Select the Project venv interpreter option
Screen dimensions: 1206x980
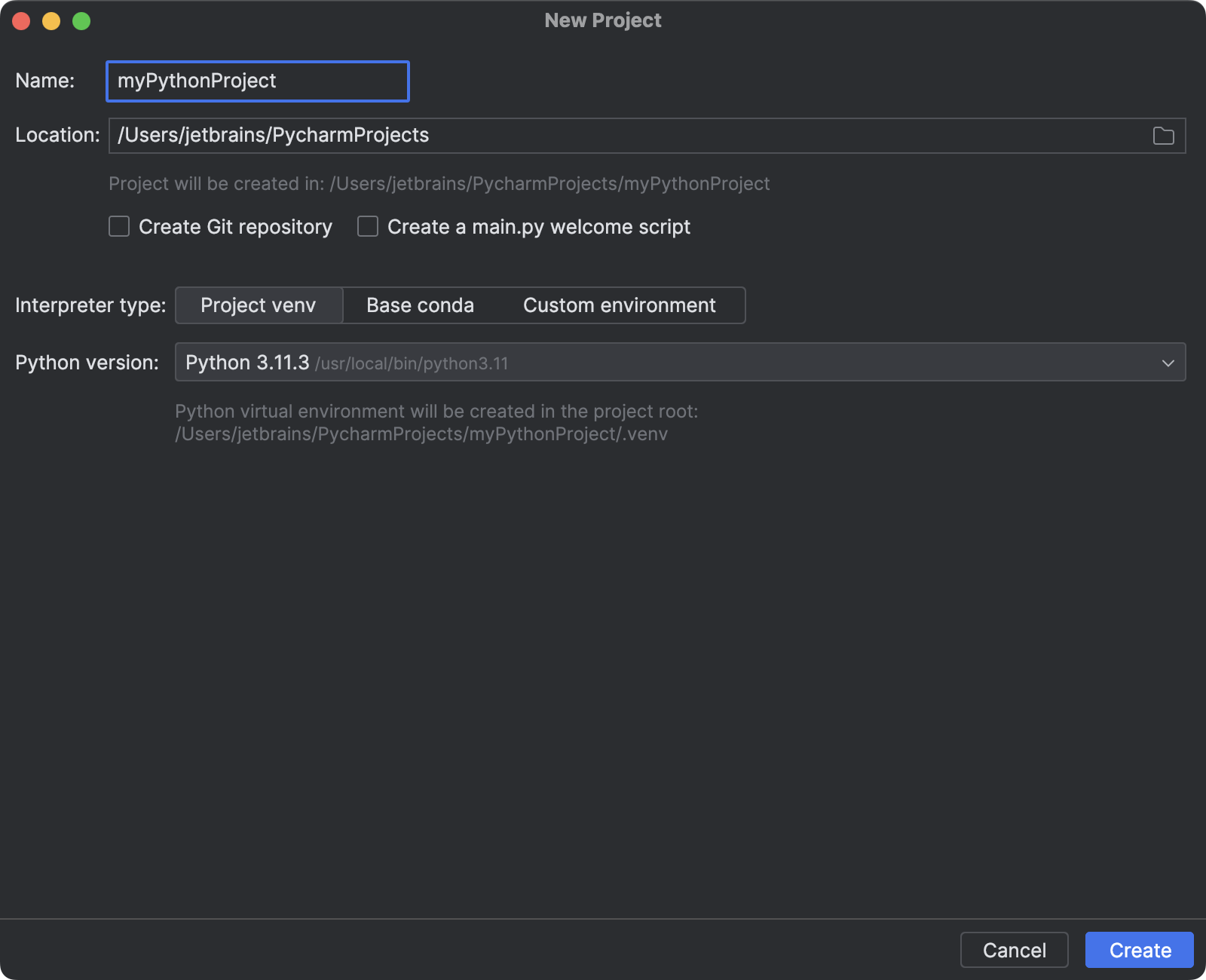click(x=258, y=305)
